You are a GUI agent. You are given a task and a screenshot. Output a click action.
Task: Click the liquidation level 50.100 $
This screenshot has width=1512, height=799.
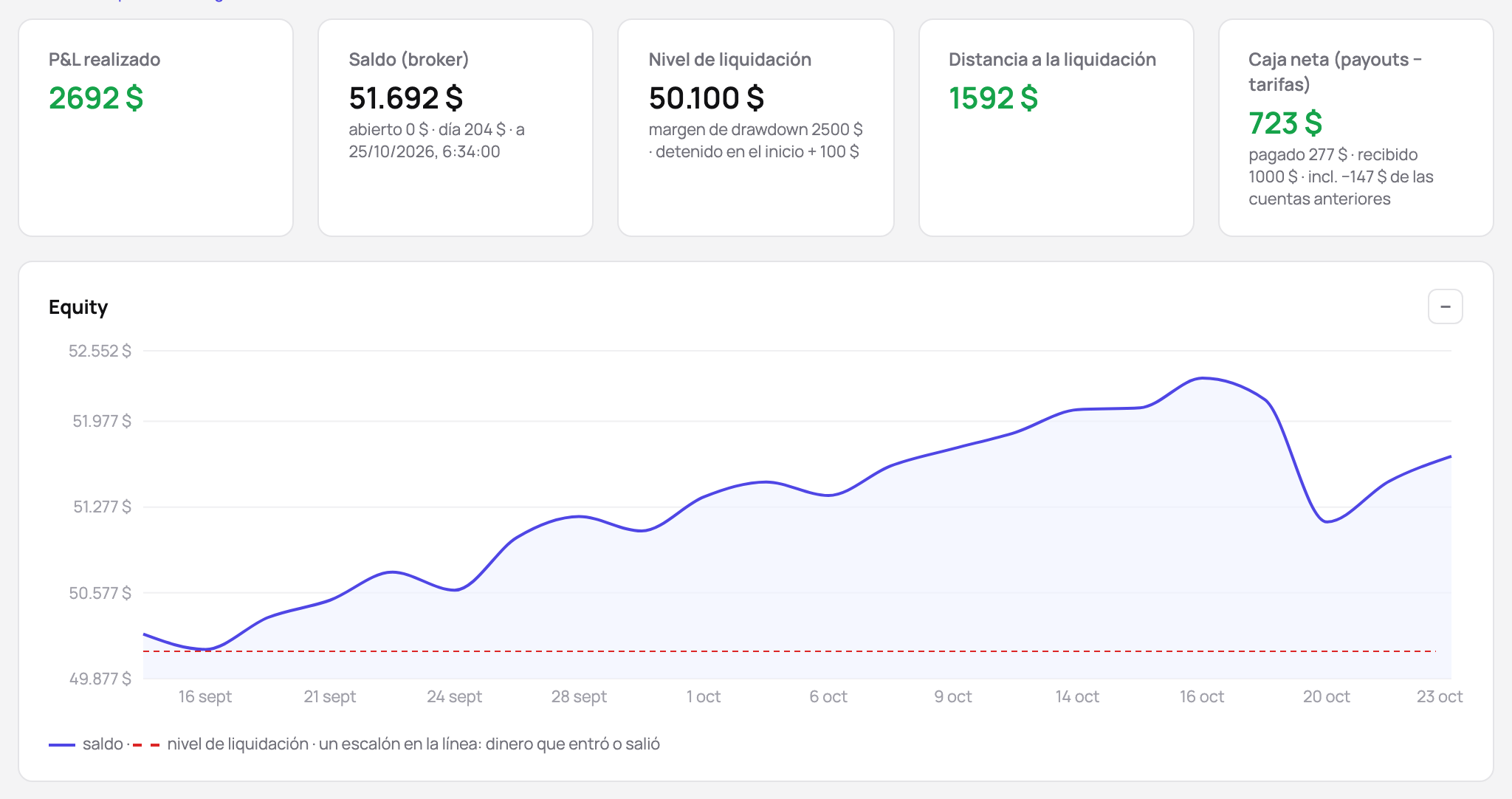pos(707,98)
